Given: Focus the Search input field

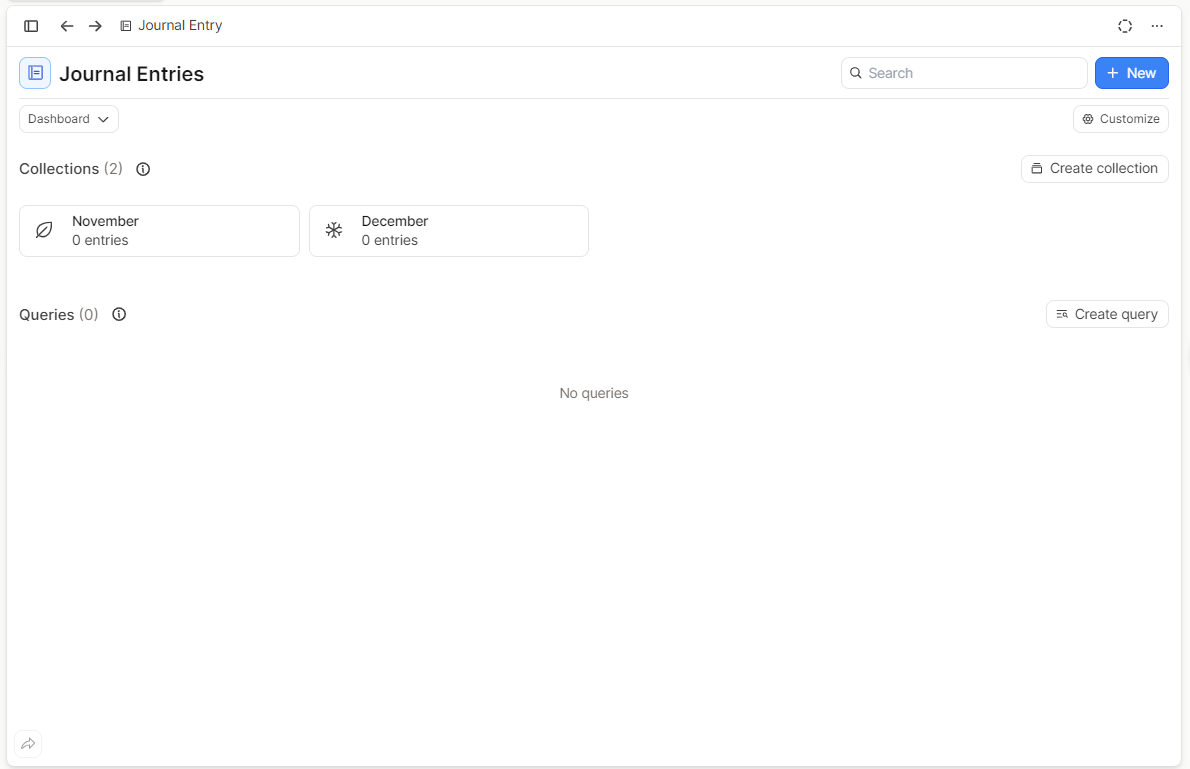Looking at the screenshot, I should click(964, 73).
